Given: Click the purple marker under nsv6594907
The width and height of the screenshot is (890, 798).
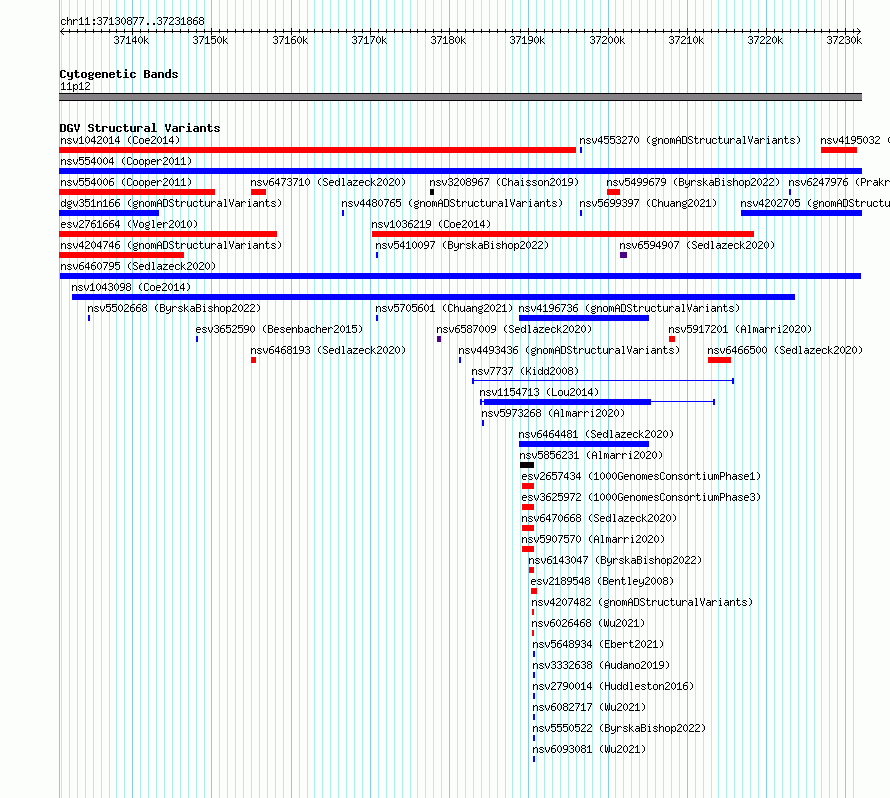Looking at the screenshot, I should click(x=623, y=255).
